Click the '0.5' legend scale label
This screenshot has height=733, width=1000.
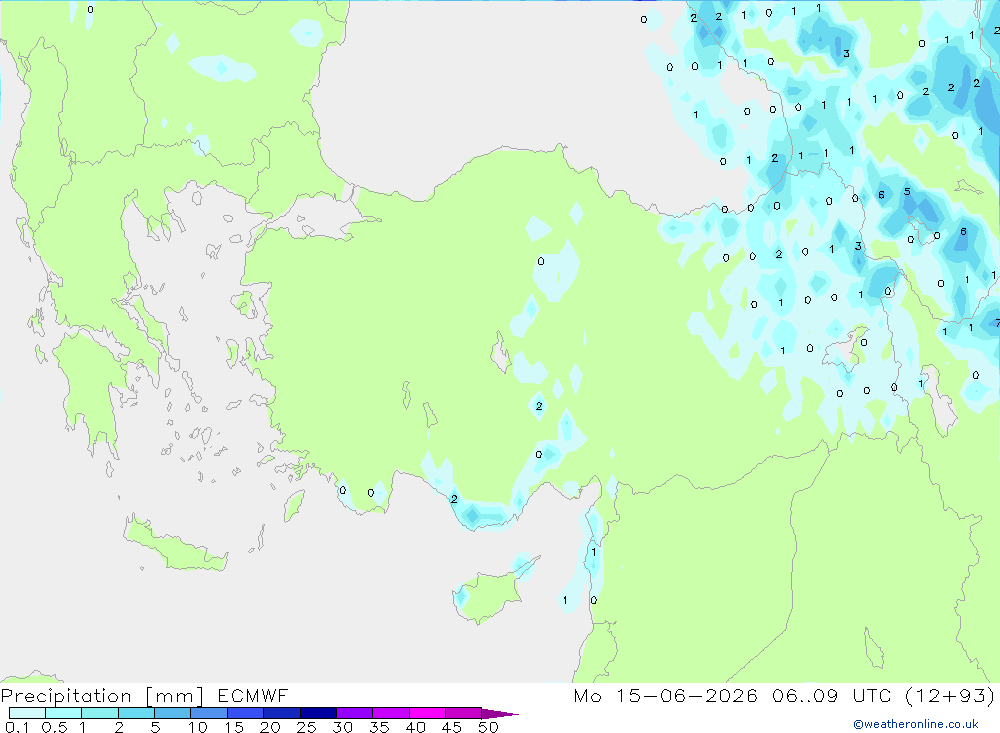coord(54,727)
